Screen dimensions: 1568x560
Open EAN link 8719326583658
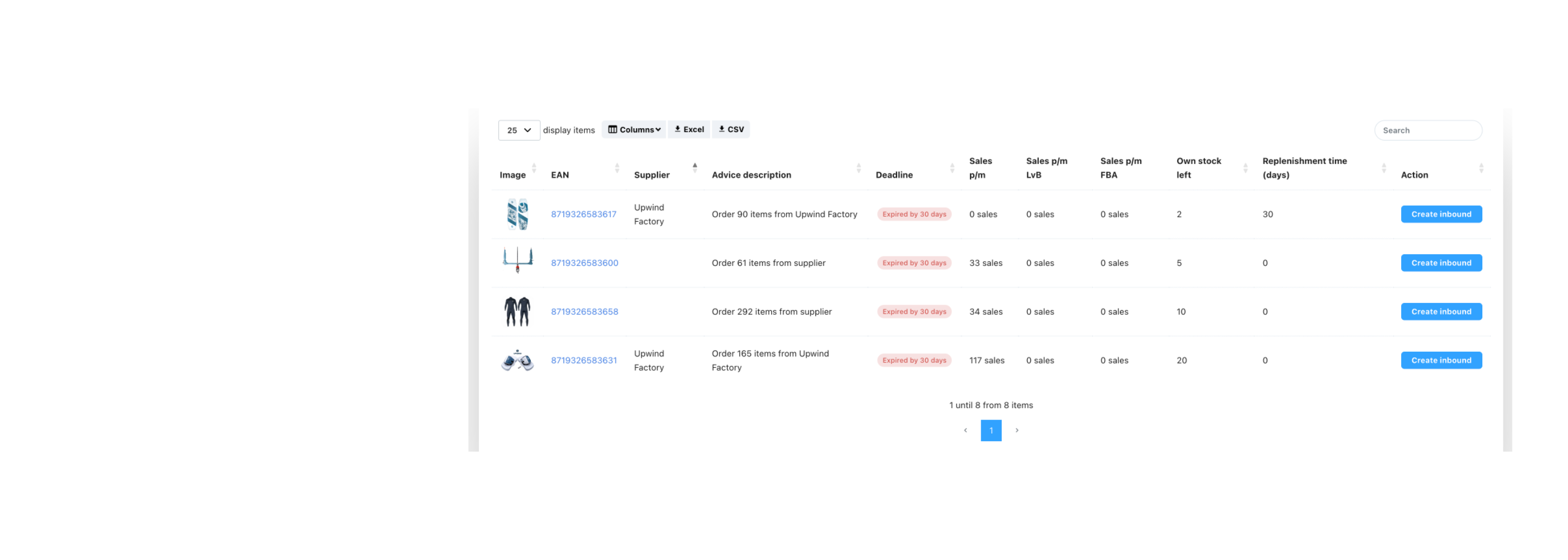(x=584, y=312)
